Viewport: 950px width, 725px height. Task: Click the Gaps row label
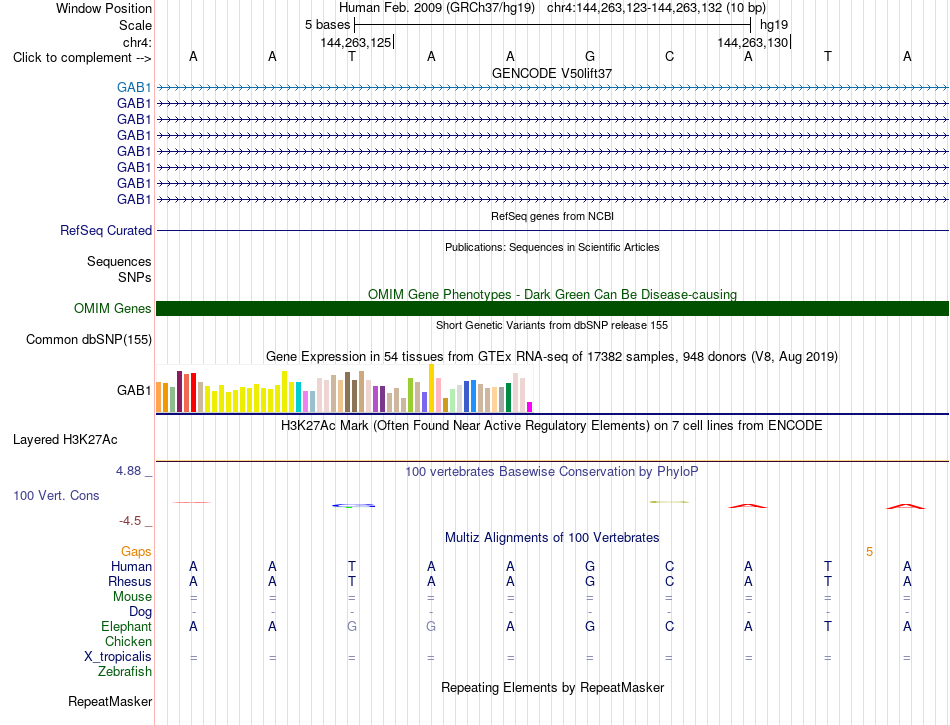(136, 551)
